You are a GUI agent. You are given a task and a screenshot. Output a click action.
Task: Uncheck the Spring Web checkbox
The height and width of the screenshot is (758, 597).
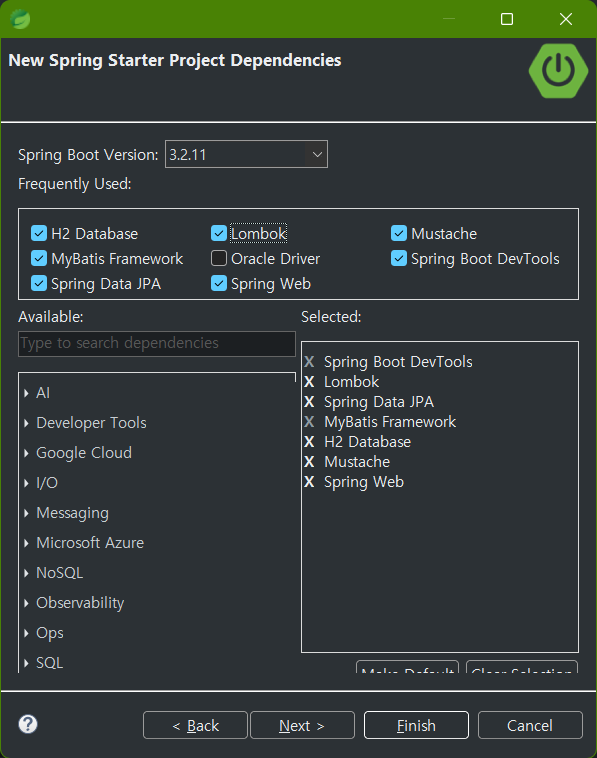[218, 283]
